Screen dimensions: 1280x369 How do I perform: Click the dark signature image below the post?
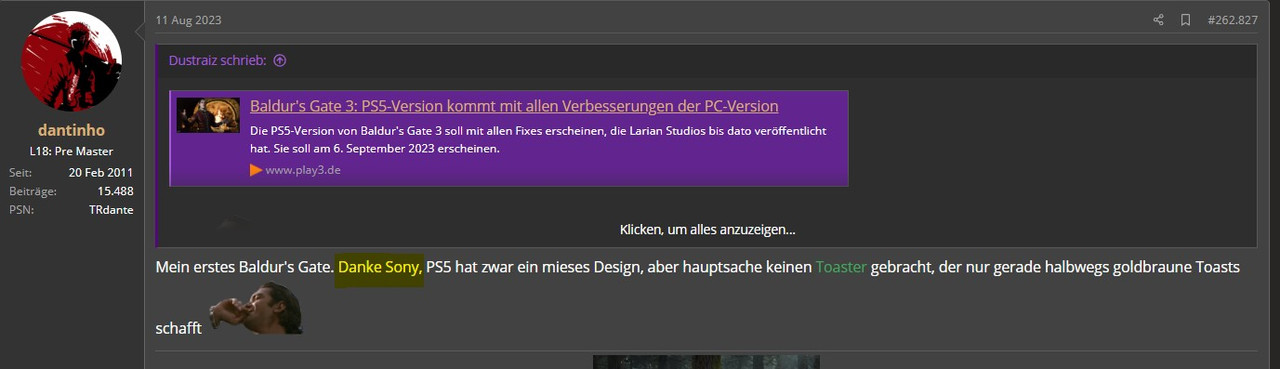[x=706, y=362]
